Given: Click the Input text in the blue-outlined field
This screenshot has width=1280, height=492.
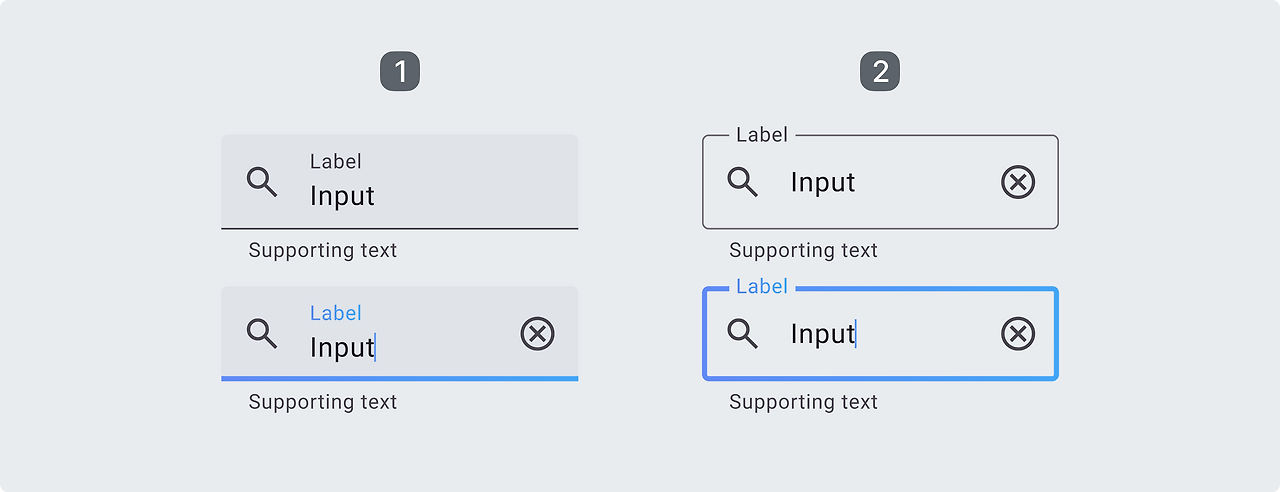Looking at the screenshot, I should 823,333.
